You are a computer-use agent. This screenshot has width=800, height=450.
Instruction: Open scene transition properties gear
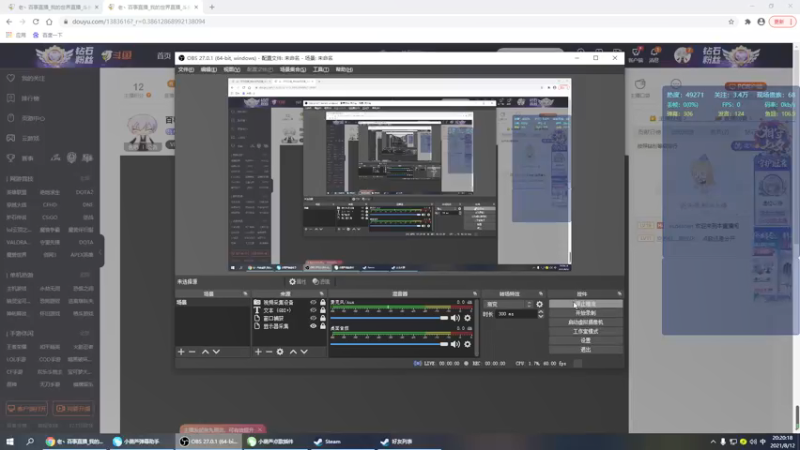(540, 304)
